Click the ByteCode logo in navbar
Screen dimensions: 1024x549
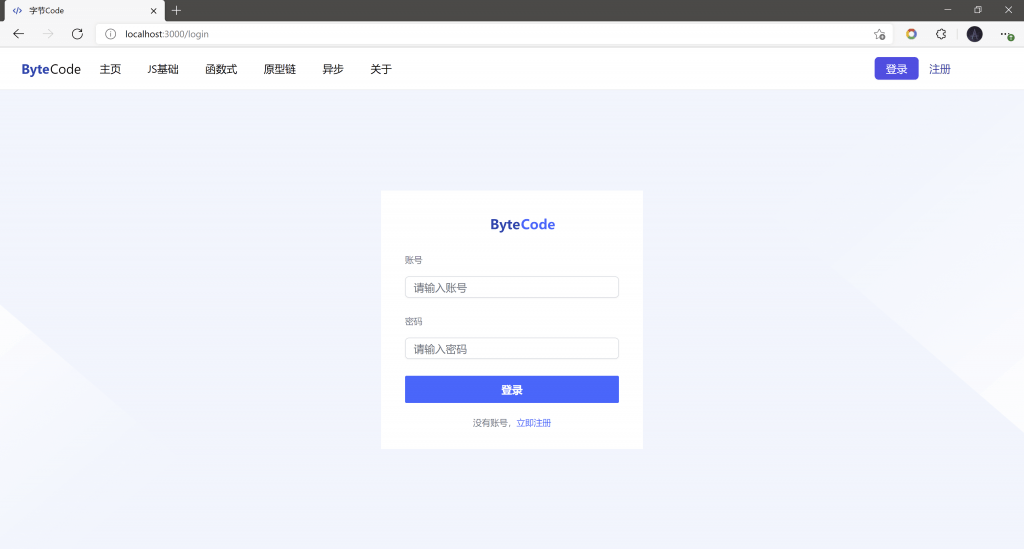pos(51,69)
